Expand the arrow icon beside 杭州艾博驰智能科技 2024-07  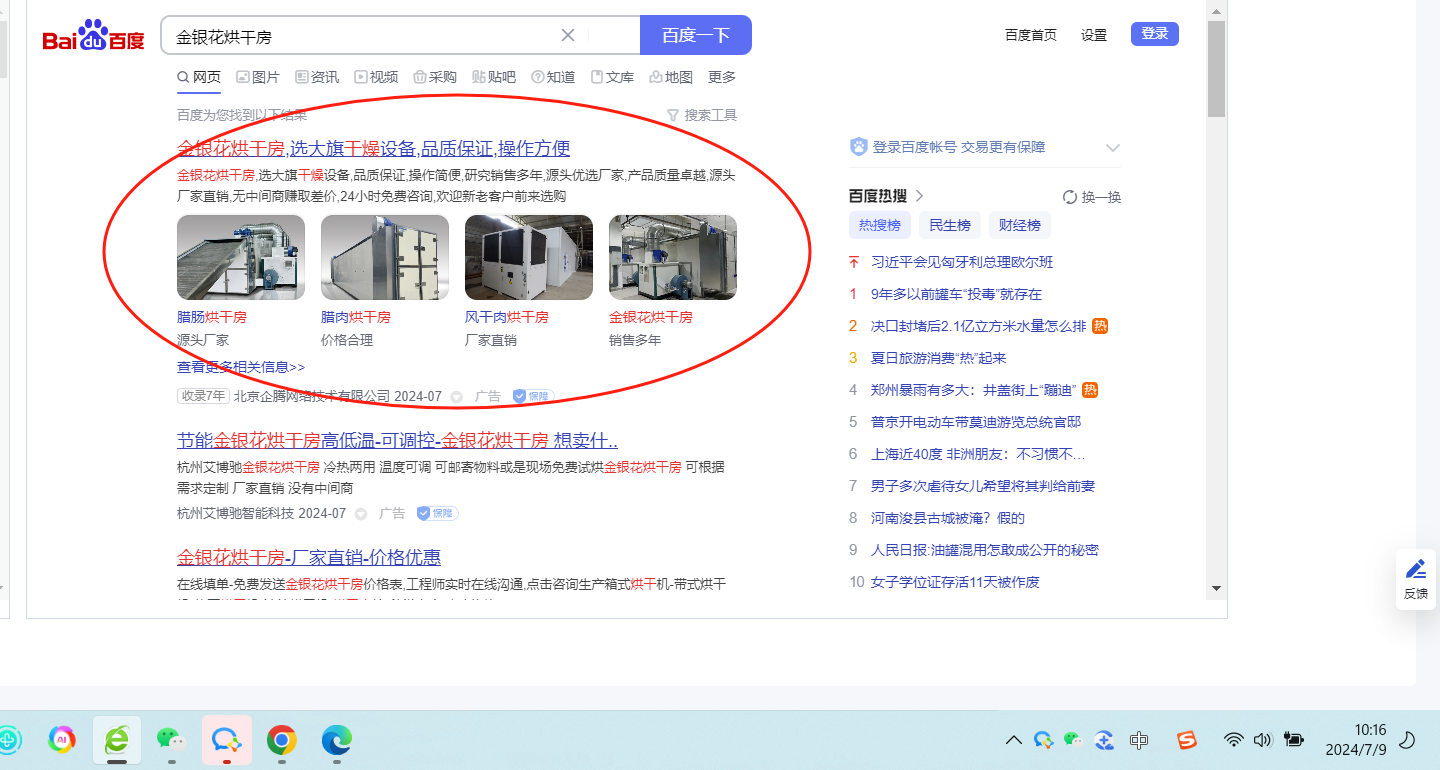[x=361, y=514]
